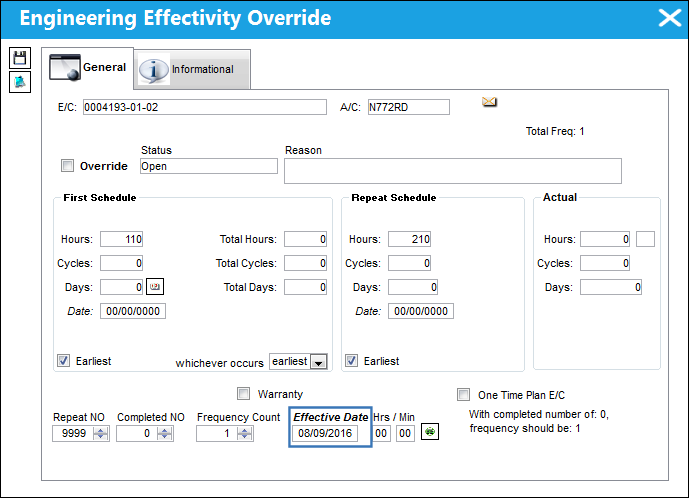Click the Effective Date field 08/09/2016

[325, 433]
